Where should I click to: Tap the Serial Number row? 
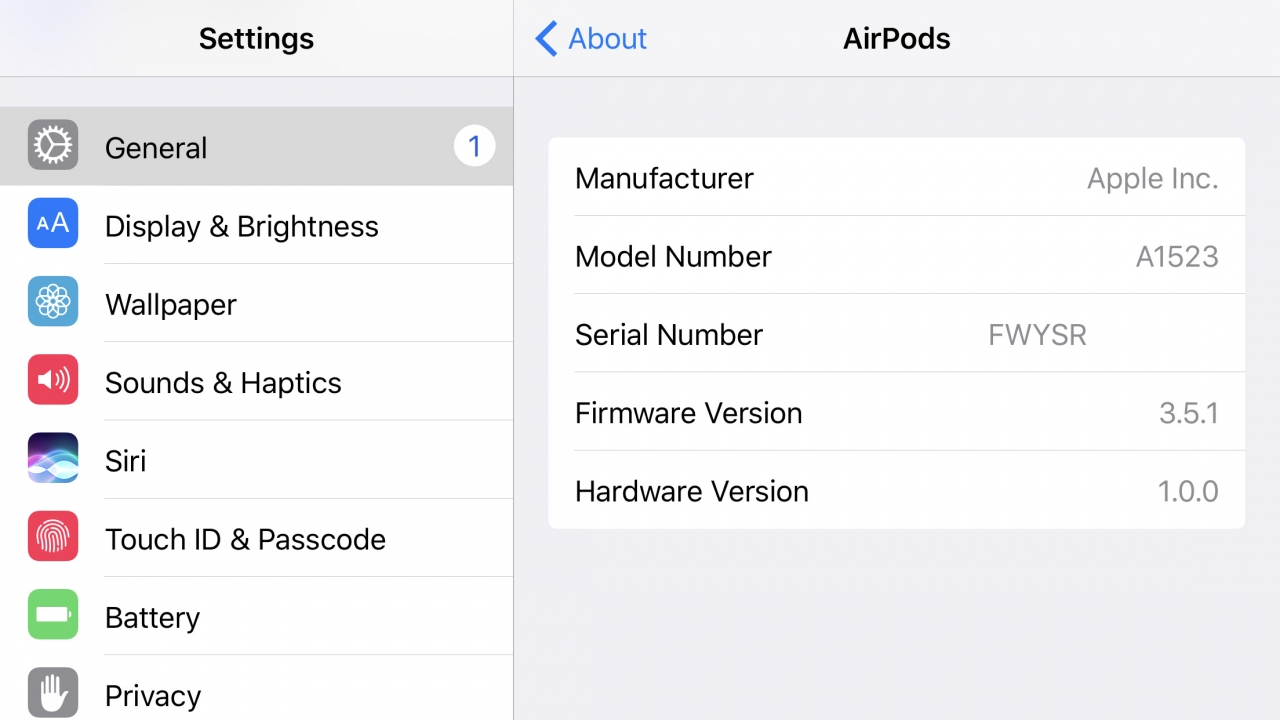pos(896,334)
